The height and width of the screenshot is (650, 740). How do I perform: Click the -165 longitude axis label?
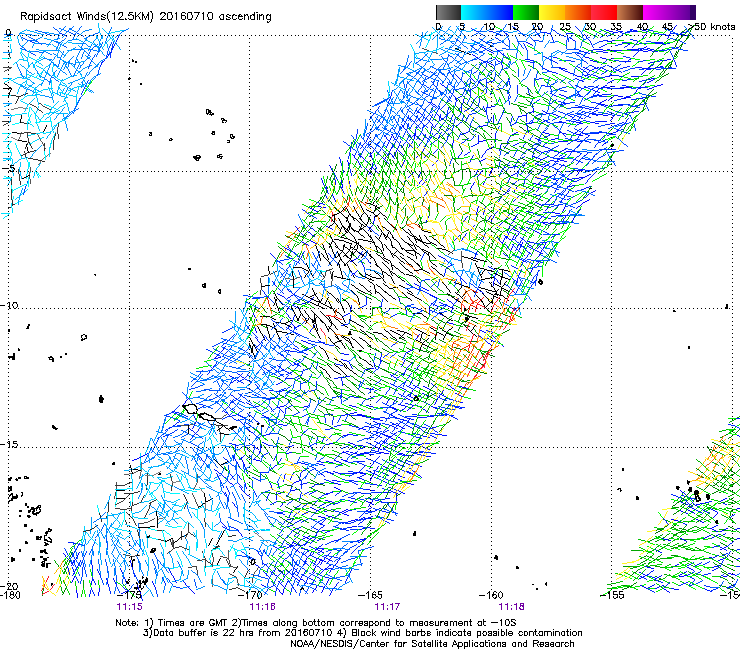coord(370,595)
